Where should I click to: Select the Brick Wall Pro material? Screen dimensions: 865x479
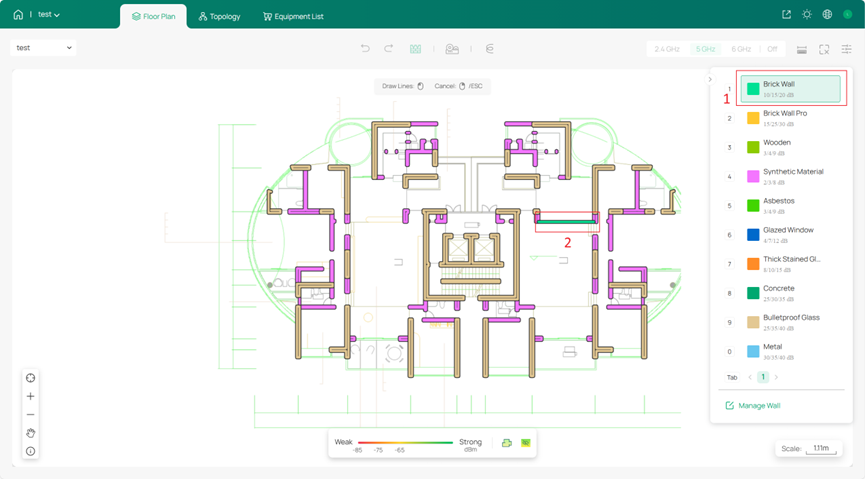(791, 118)
